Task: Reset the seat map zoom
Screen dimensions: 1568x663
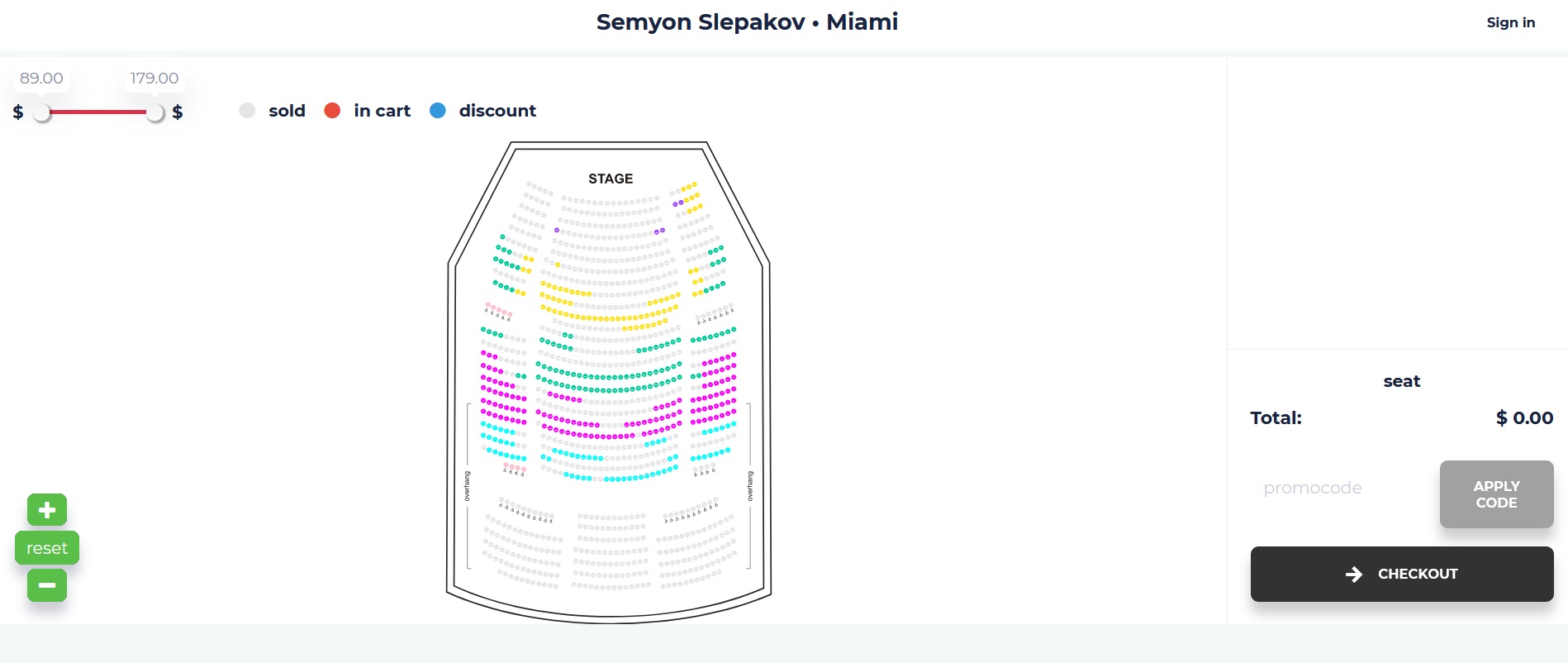Action: 47,548
